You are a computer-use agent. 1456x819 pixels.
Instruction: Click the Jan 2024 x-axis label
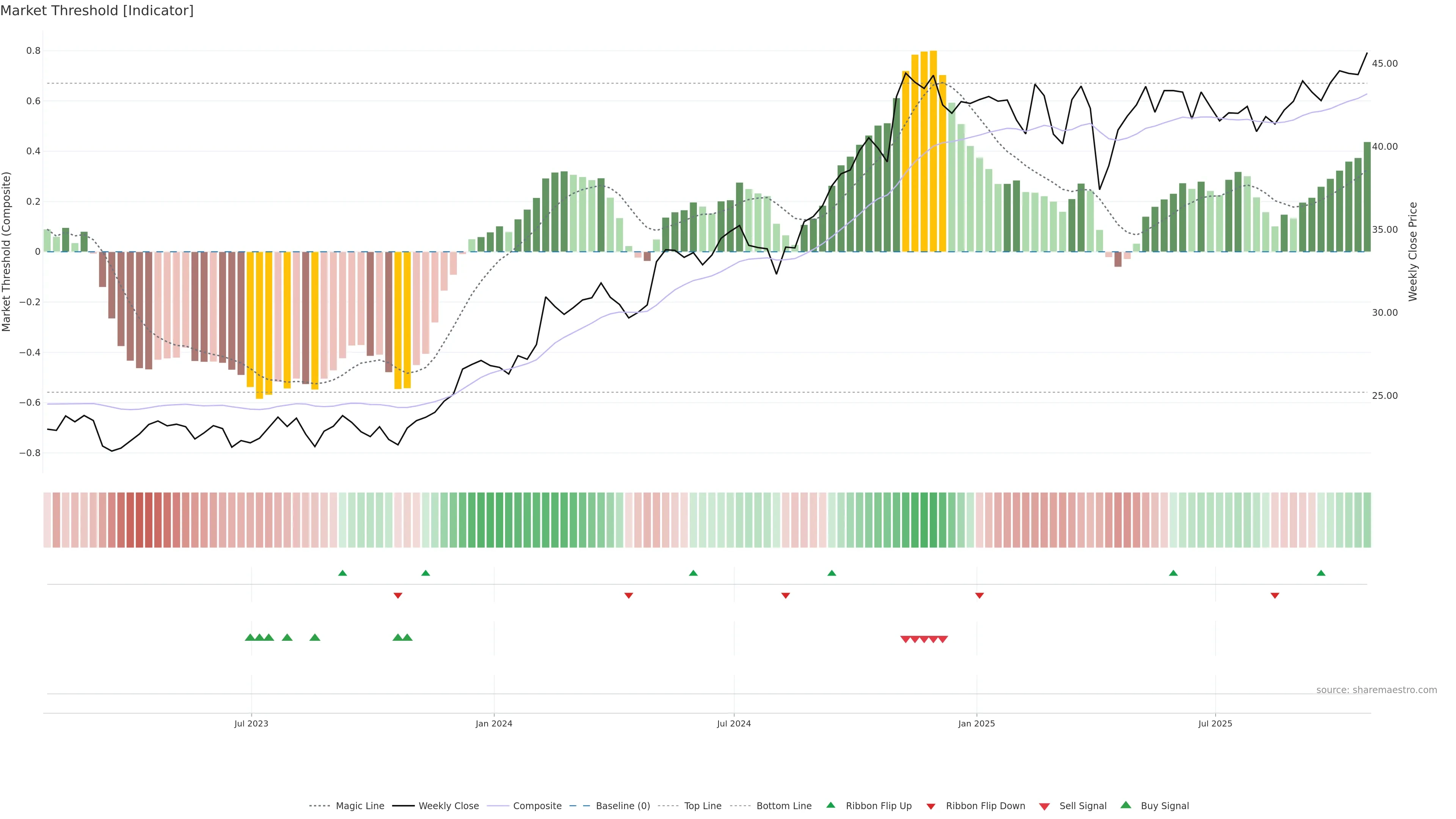[493, 723]
